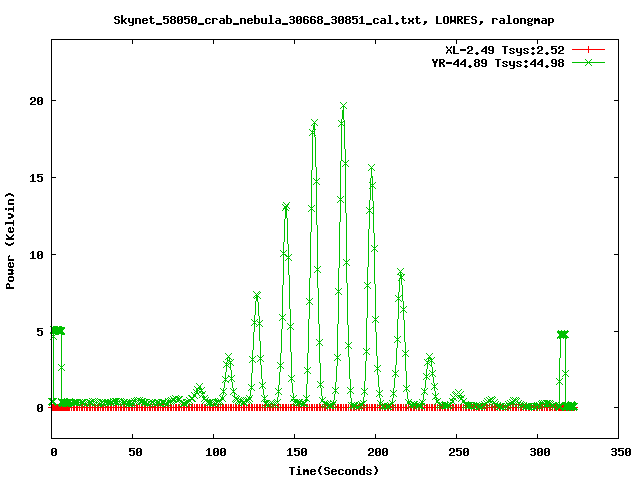Image resolution: width=640 pixels, height=480 pixels.
Task: Click the calibration pulse plateau near time 0
Action: point(57,330)
